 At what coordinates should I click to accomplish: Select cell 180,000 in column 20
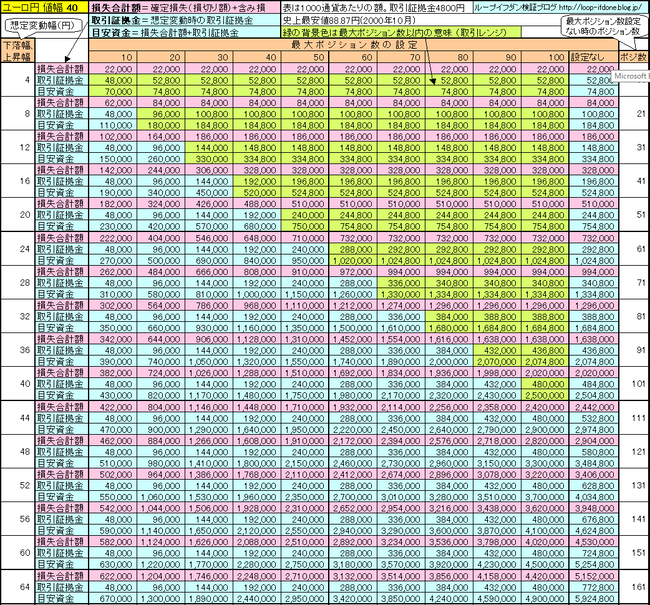161,125
